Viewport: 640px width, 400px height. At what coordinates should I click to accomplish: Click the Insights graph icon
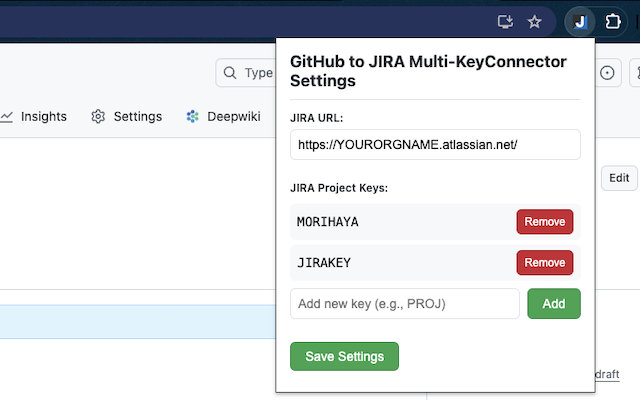[7, 117]
